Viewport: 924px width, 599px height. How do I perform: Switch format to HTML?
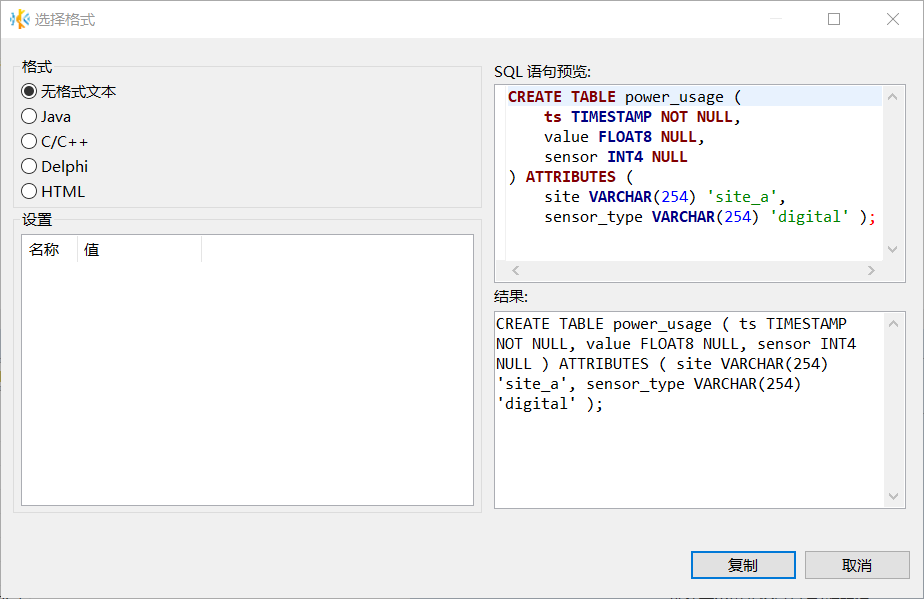29,191
